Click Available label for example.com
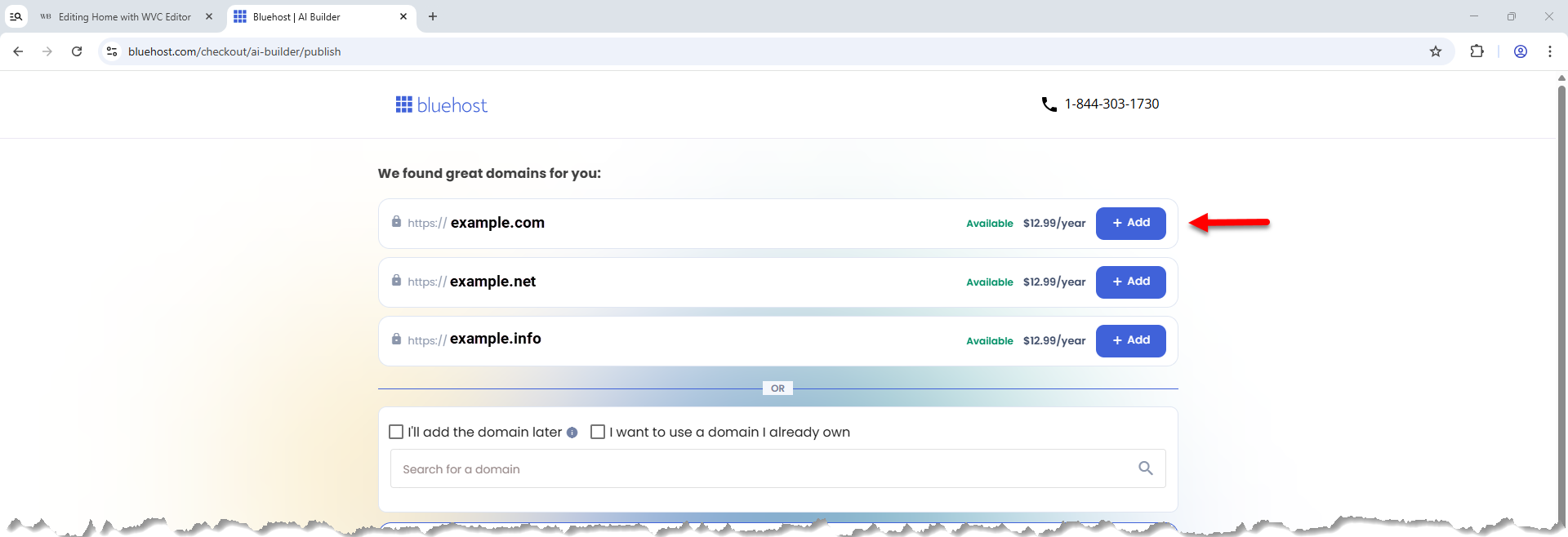 pyautogui.click(x=990, y=224)
